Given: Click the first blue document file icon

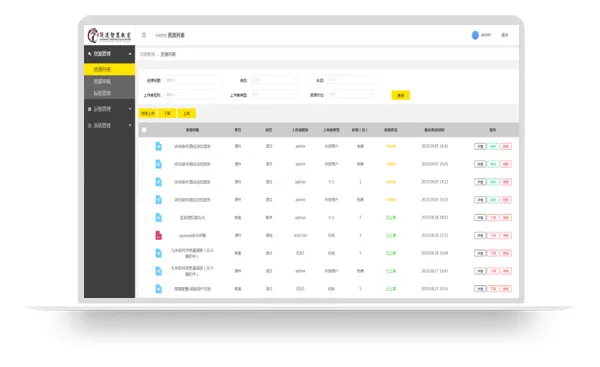Looking at the screenshot, I should pyautogui.click(x=158, y=146).
